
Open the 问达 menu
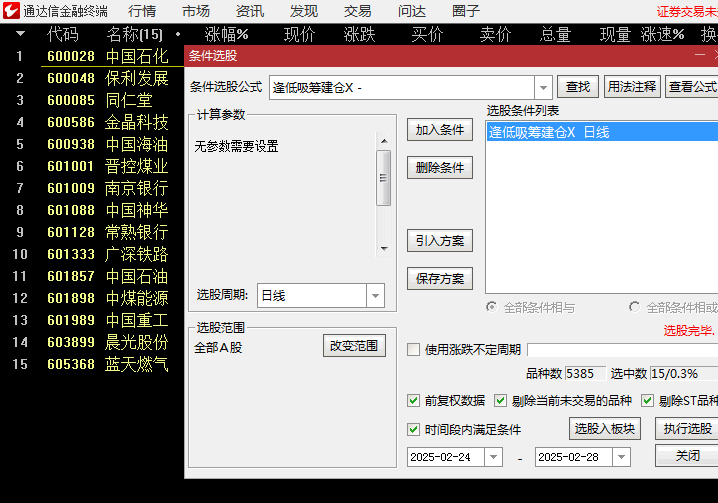point(412,11)
